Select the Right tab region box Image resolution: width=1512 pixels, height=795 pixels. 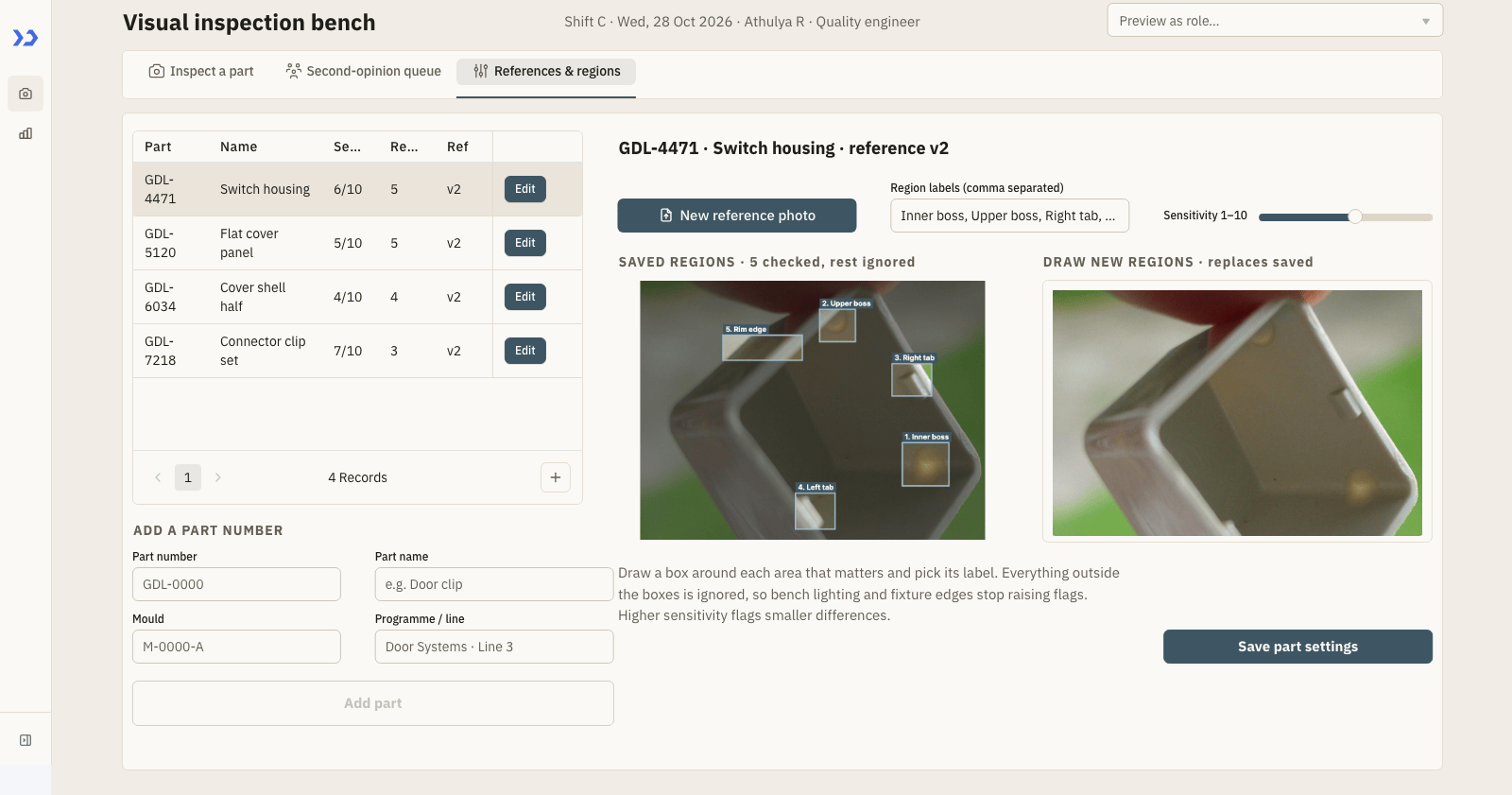(x=912, y=380)
